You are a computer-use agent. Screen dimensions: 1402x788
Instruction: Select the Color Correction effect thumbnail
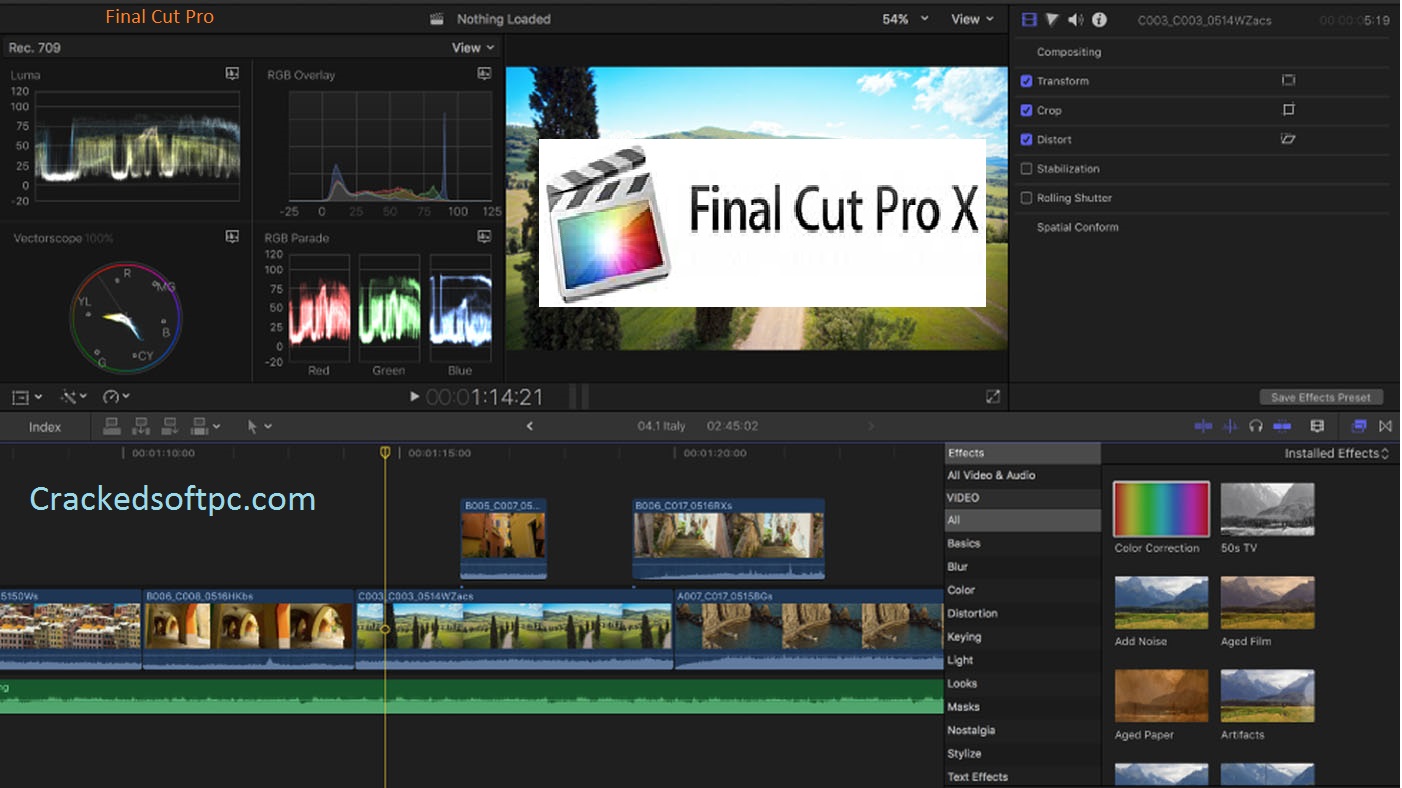[1161, 510]
